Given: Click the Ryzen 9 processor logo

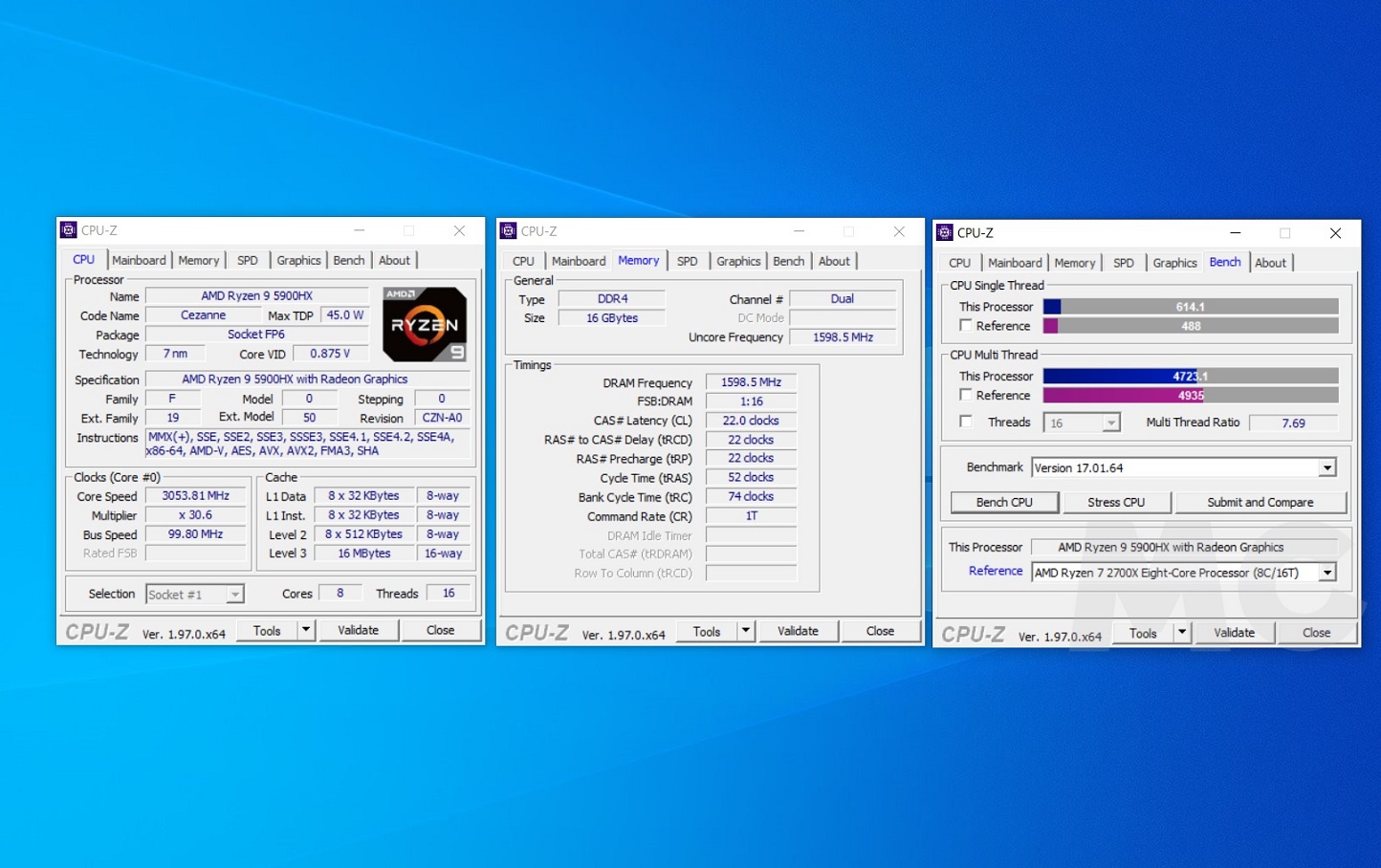Looking at the screenshot, I should (425, 324).
